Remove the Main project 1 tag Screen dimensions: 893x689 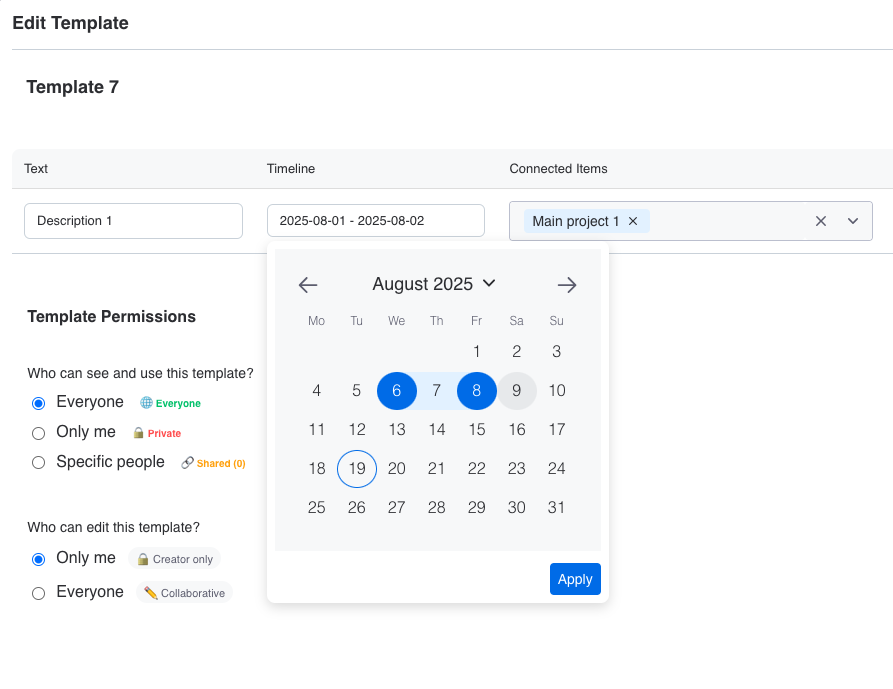click(633, 221)
